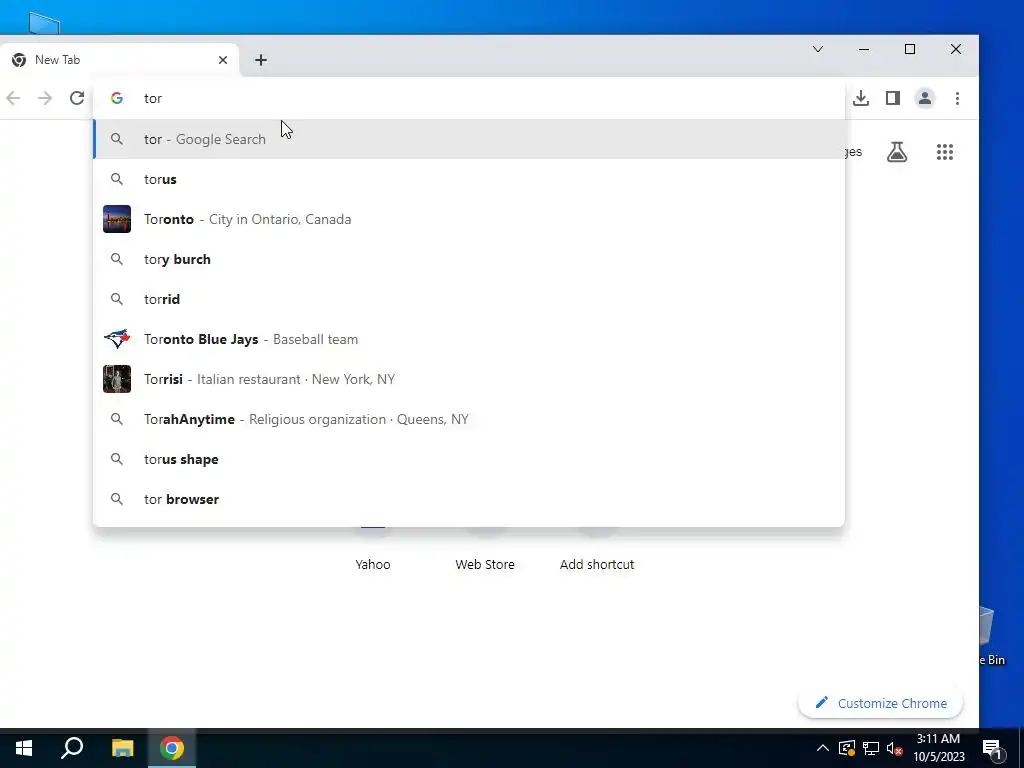Reload the current page
The height and width of the screenshot is (768, 1024).
(x=77, y=98)
